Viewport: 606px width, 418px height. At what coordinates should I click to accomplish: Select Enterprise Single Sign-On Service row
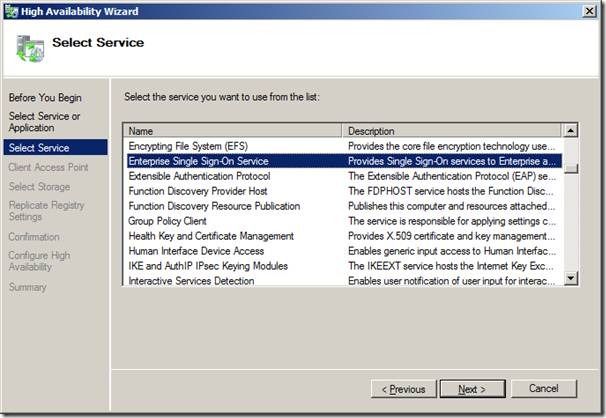[x=344, y=161]
